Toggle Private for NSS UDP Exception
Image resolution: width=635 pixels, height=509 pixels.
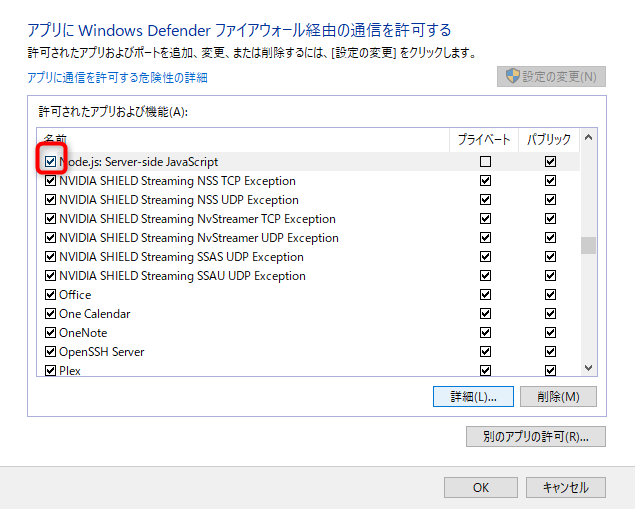coord(485,200)
